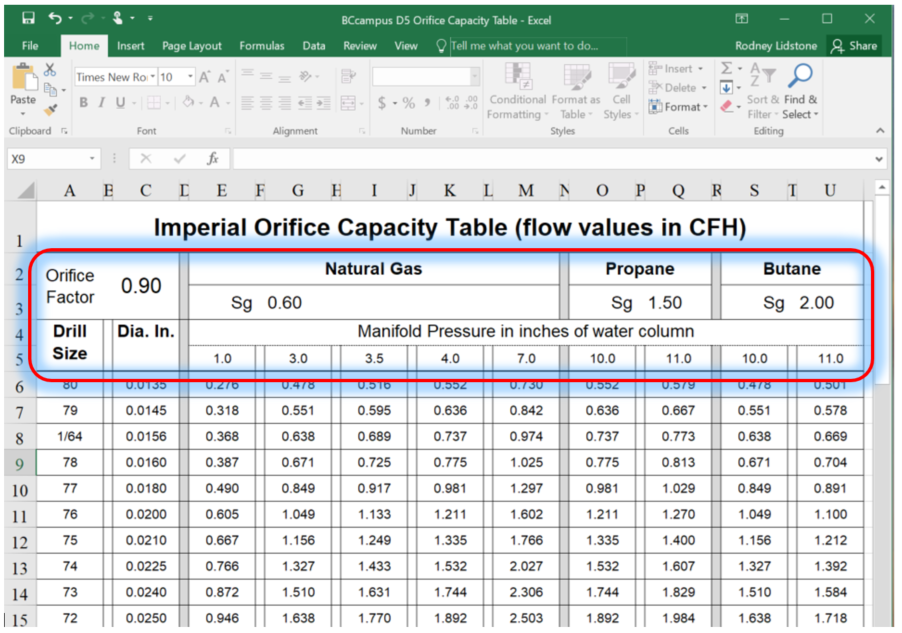Expand the font size dropdown
902x633 pixels.
point(190,77)
